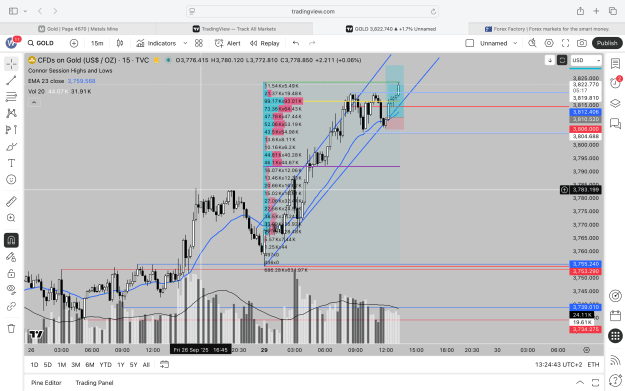
Task: Open the chats panel in right sidebar
Action: pyautogui.click(x=615, y=124)
